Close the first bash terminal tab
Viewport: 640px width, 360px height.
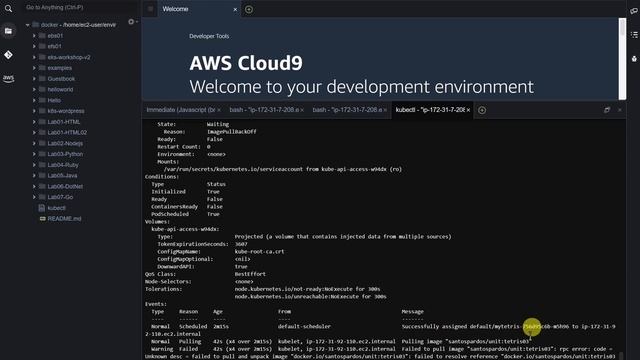click(302, 110)
